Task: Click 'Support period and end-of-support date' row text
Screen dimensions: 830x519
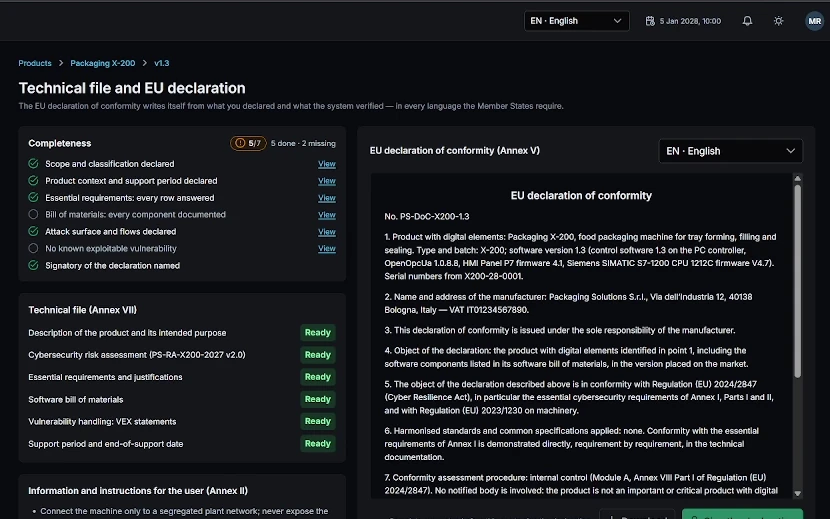Action: (106, 444)
